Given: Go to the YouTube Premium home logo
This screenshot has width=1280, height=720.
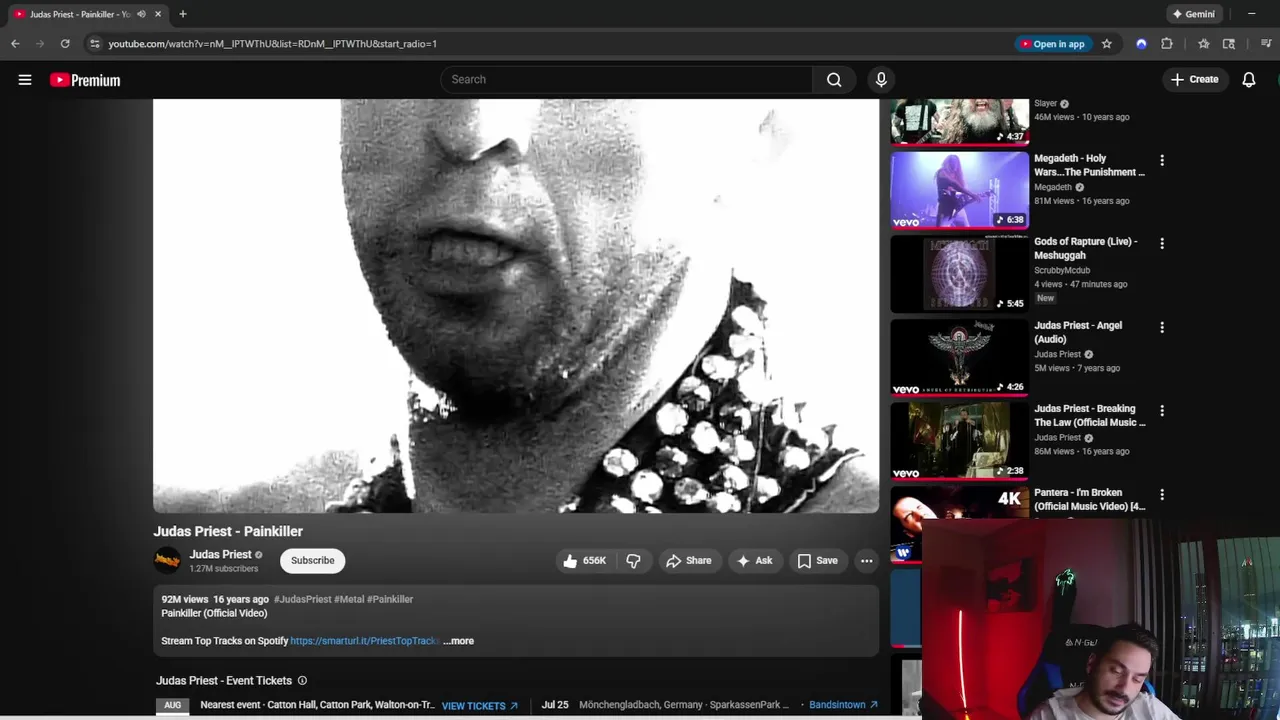Looking at the screenshot, I should click(x=85, y=80).
